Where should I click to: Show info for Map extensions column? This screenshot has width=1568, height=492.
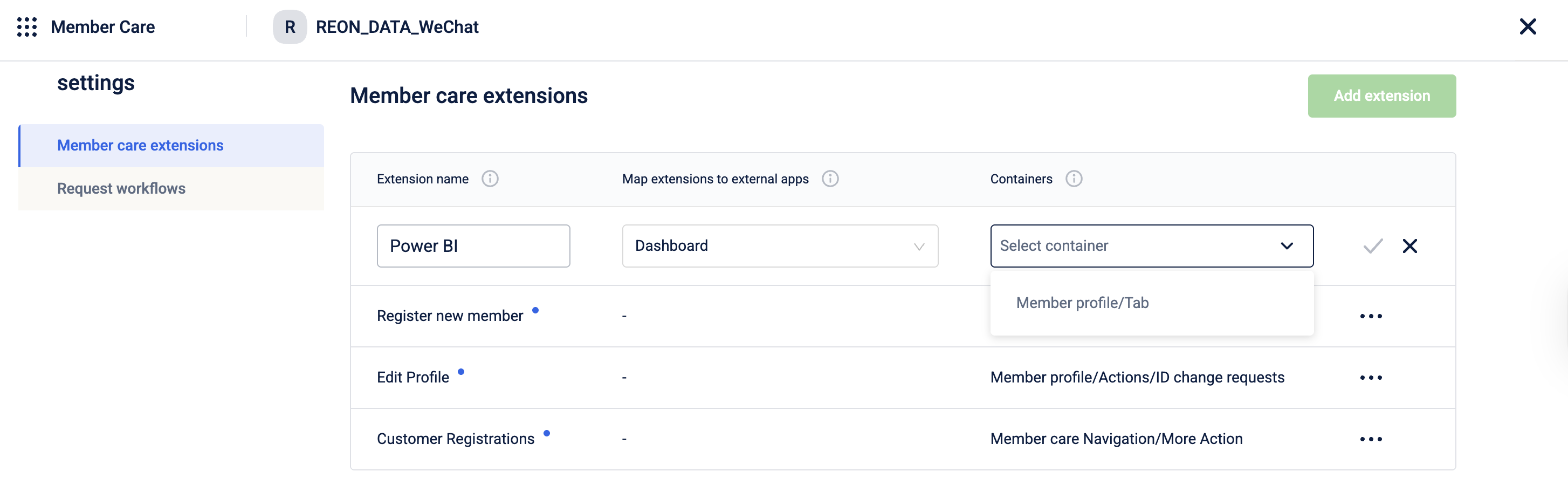pyautogui.click(x=830, y=179)
